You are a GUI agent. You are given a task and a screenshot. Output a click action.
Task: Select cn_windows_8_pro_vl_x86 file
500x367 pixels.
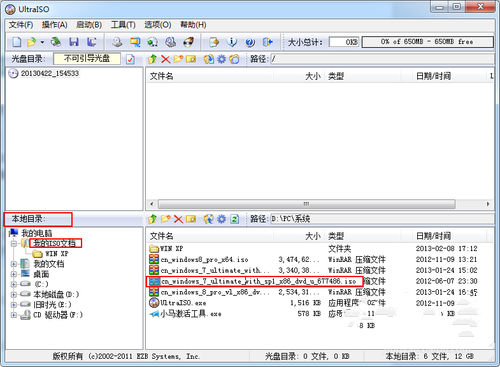tap(215, 292)
